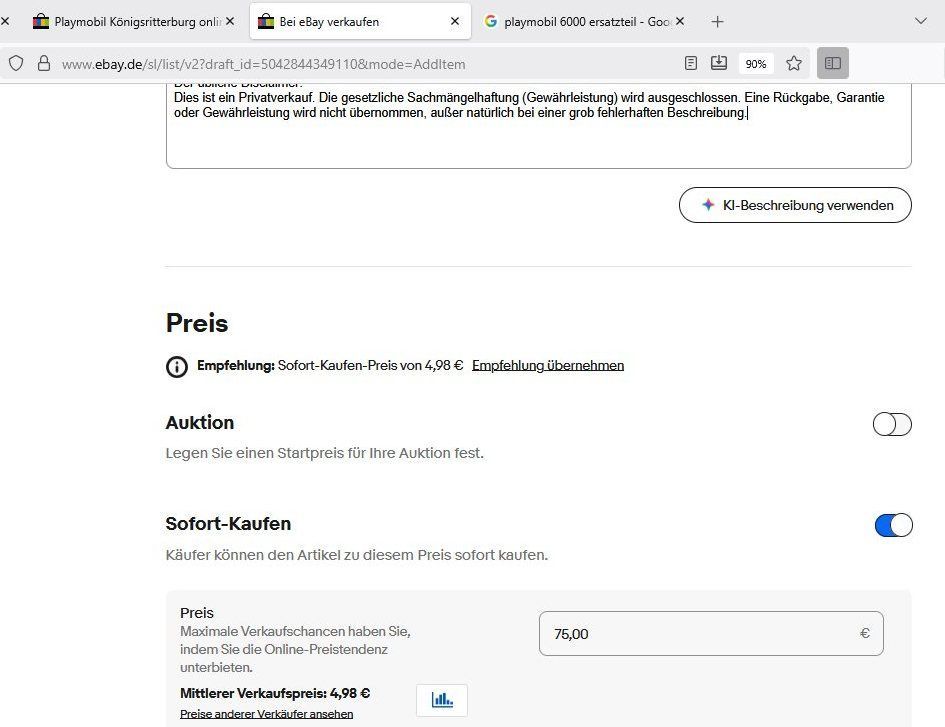Viewport: 945px width, 727px height.
Task: Click the price input field showing 75,00
Action: 700,633
